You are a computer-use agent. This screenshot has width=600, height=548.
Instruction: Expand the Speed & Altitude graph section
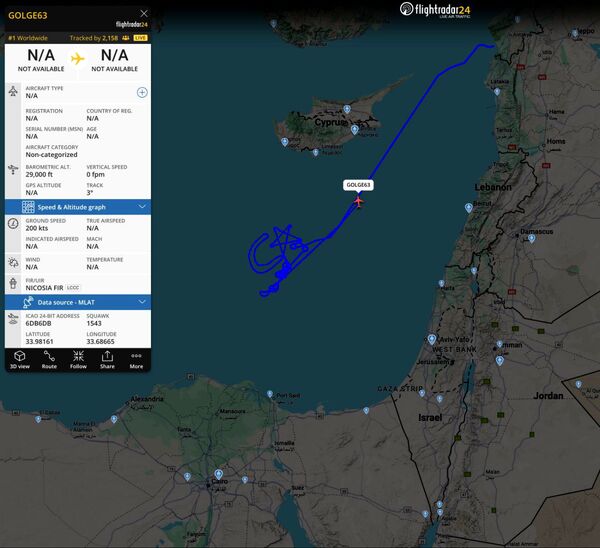coord(78,207)
